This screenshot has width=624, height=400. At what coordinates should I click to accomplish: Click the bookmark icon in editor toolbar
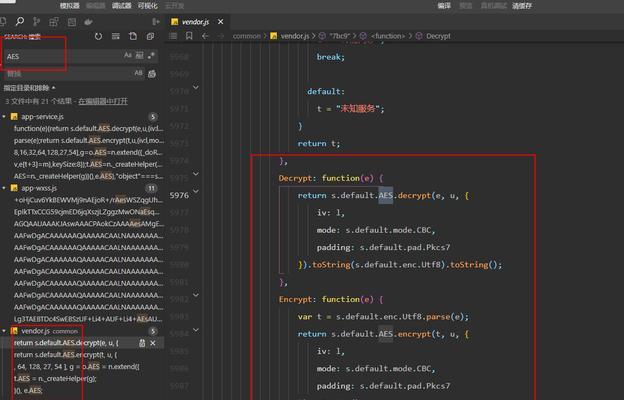click(x=189, y=36)
